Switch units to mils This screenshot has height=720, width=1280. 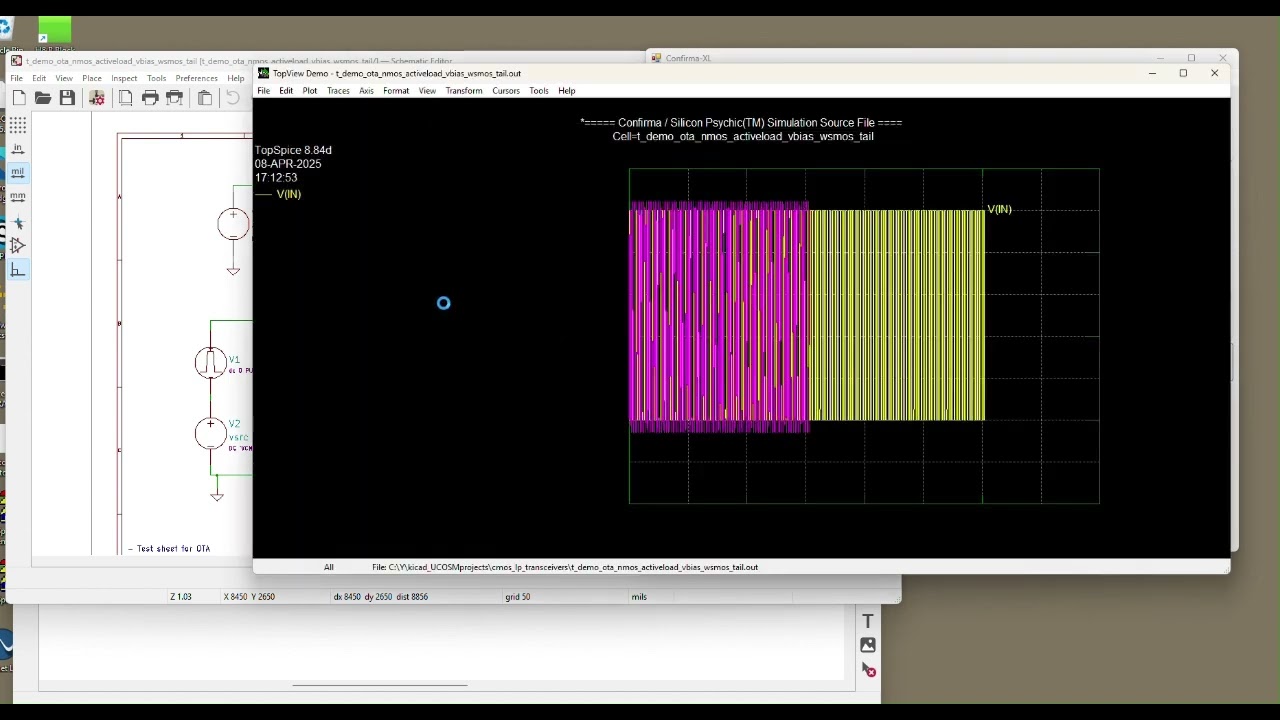(17, 172)
